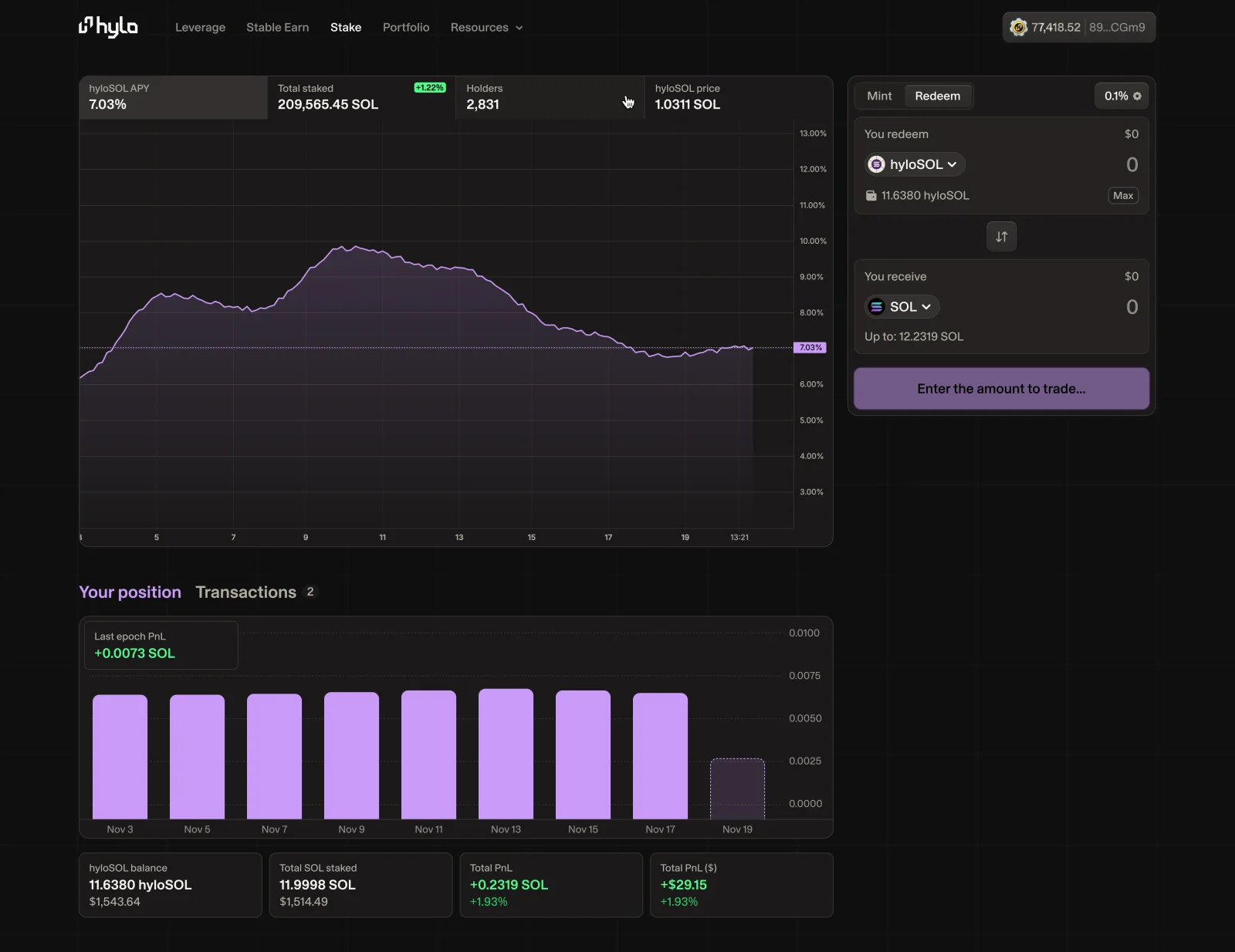The height and width of the screenshot is (952, 1235).
Task: Click the hyloSOL token icon
Action: point(877,164)
